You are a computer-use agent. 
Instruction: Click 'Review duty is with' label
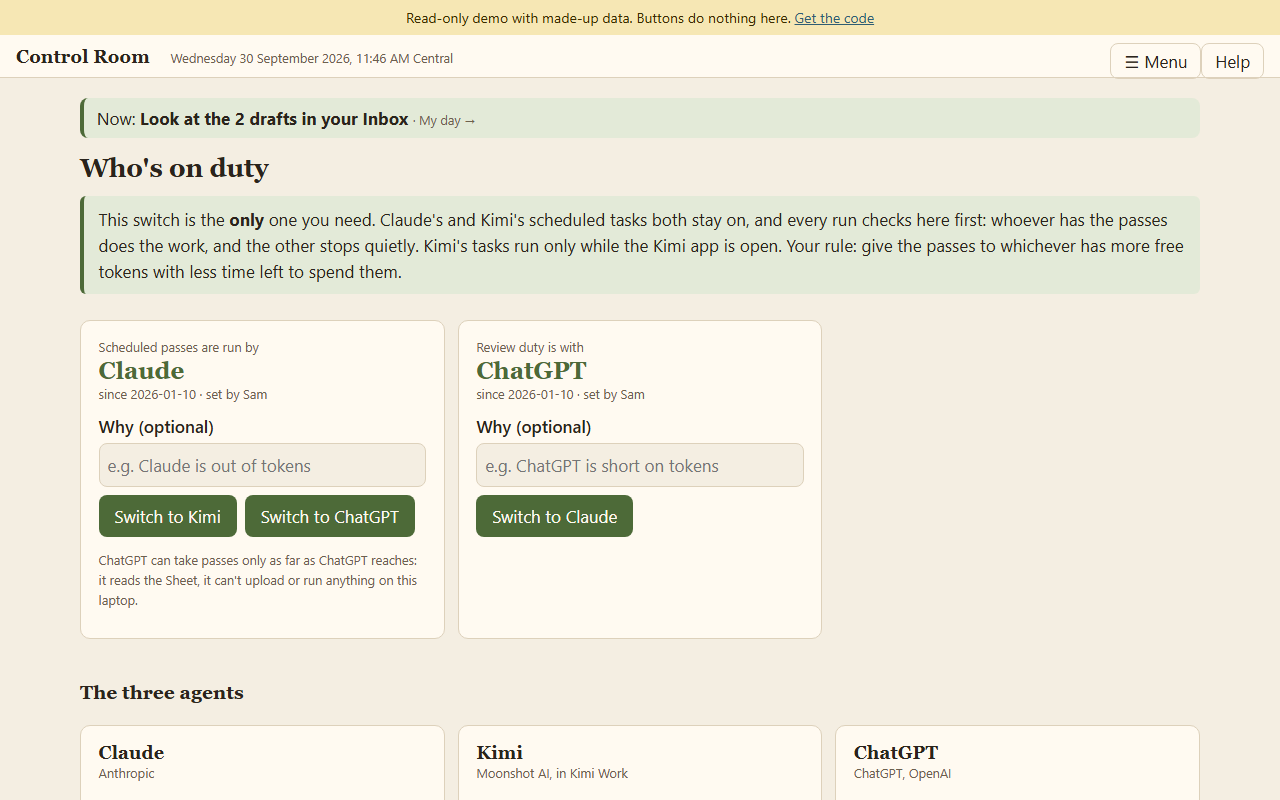click(530, 347)
